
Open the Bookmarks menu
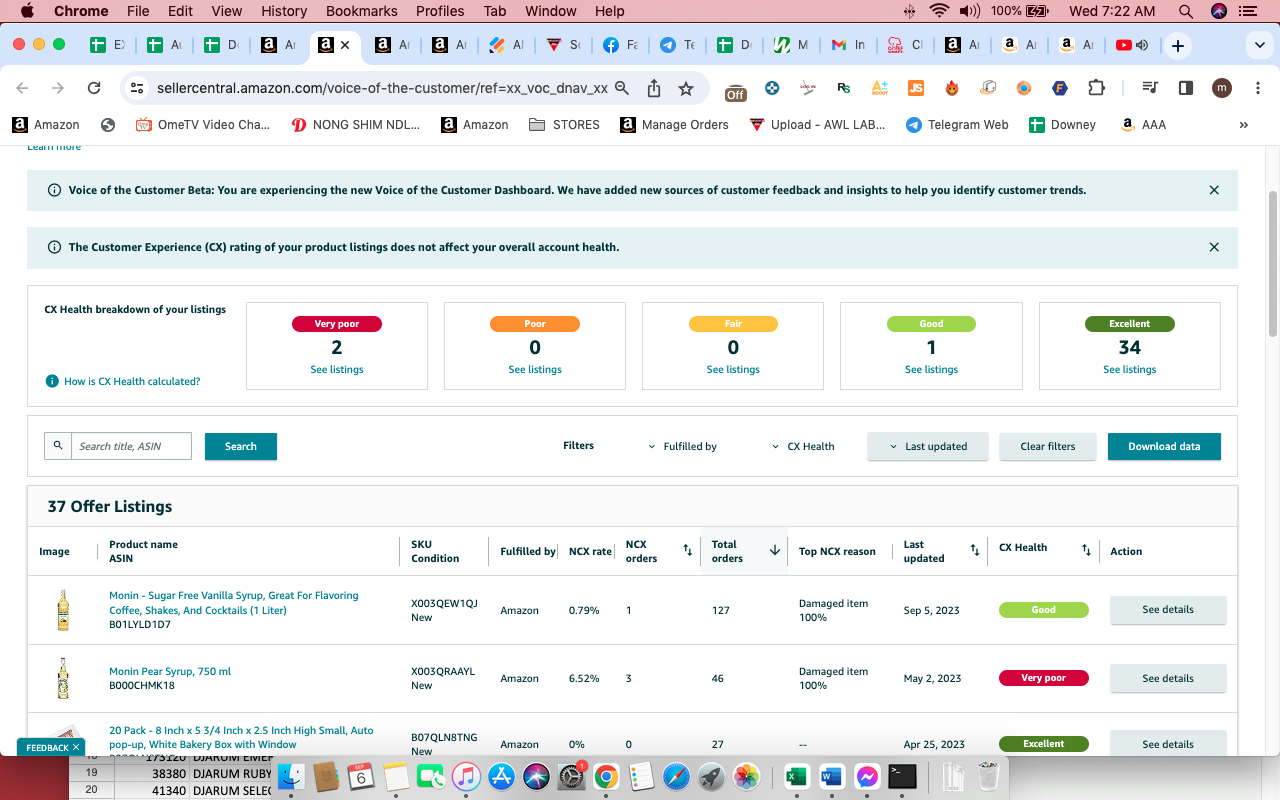pyautogui.click(x=362, y=11)
